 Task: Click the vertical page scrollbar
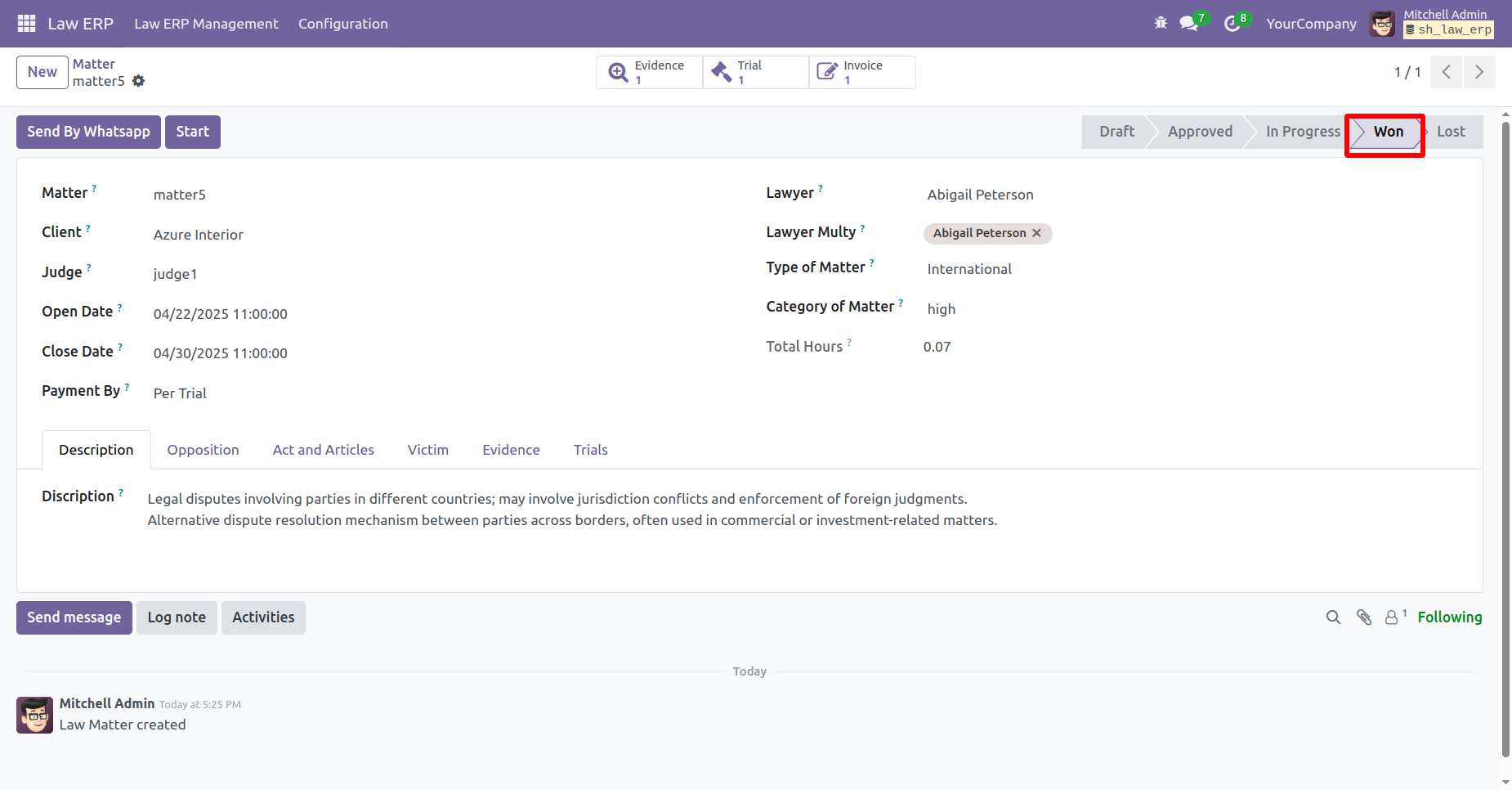(x=1505, y=442)
